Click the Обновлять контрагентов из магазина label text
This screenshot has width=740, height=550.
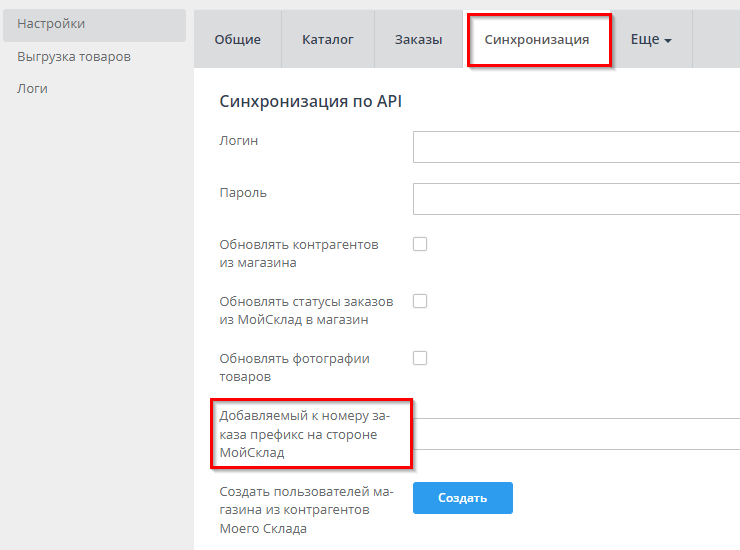pos(299,254)
